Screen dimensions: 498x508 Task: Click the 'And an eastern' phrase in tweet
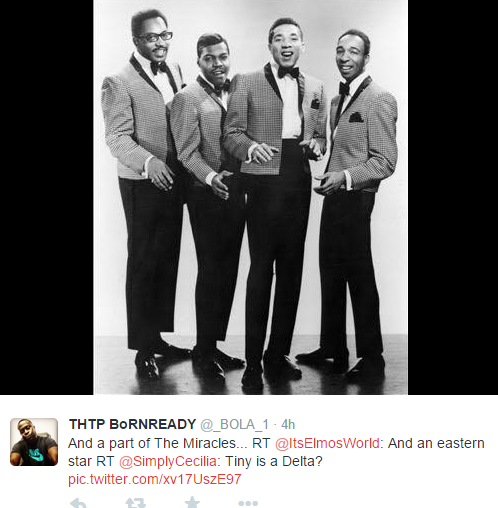436,443
